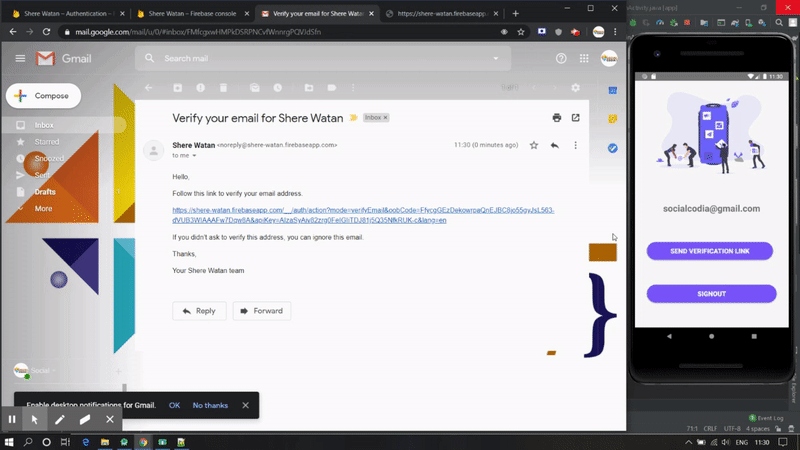Image resolution: width=800 pixels, height=450 pixels.
Task: Expand the More labels list
Action: (43, 209)
